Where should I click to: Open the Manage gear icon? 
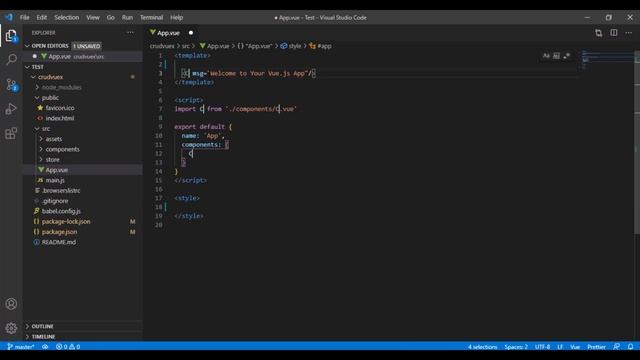[11, 328]
